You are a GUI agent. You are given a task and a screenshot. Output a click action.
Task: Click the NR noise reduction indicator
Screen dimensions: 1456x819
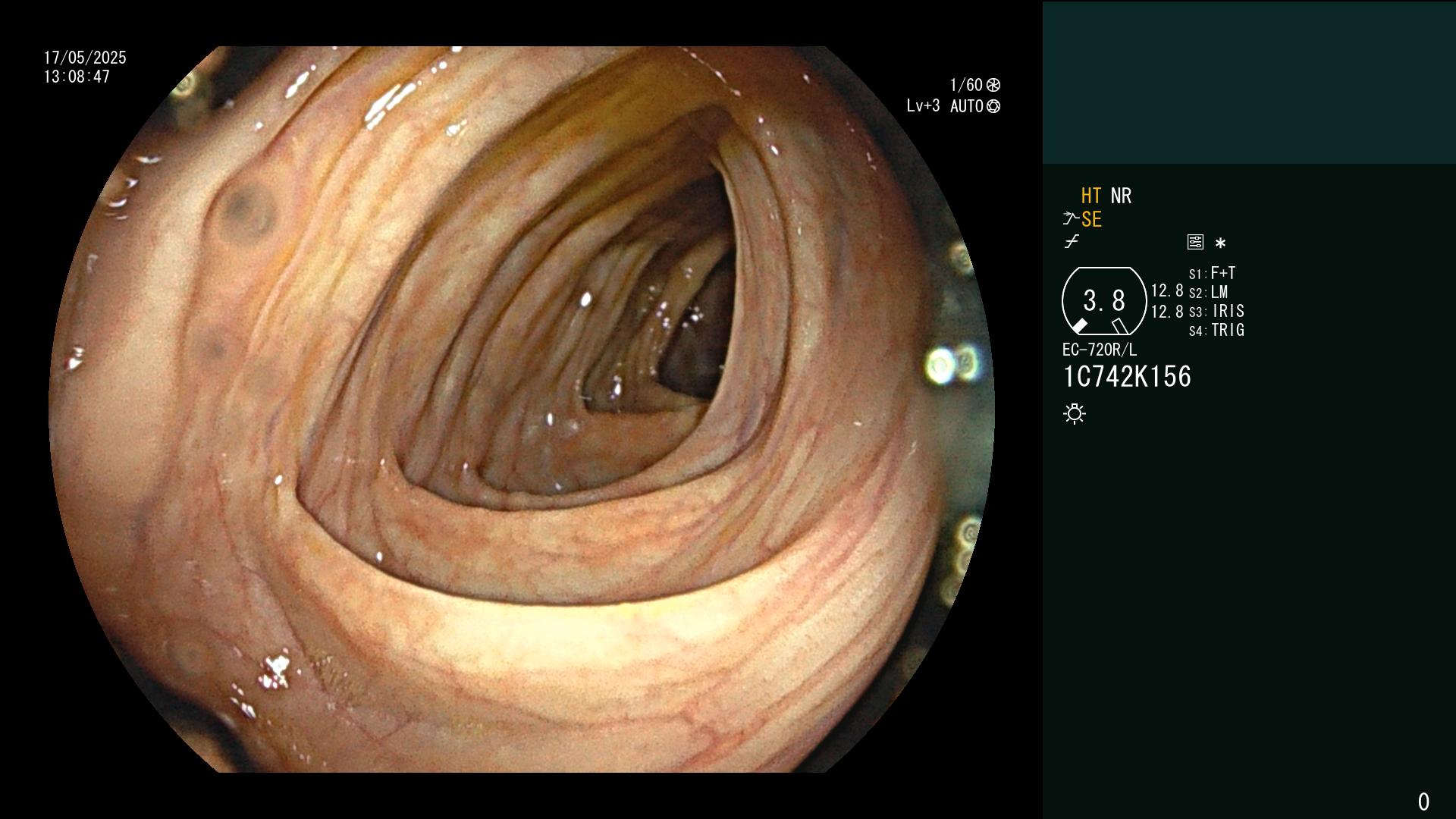coord(1121,196)
